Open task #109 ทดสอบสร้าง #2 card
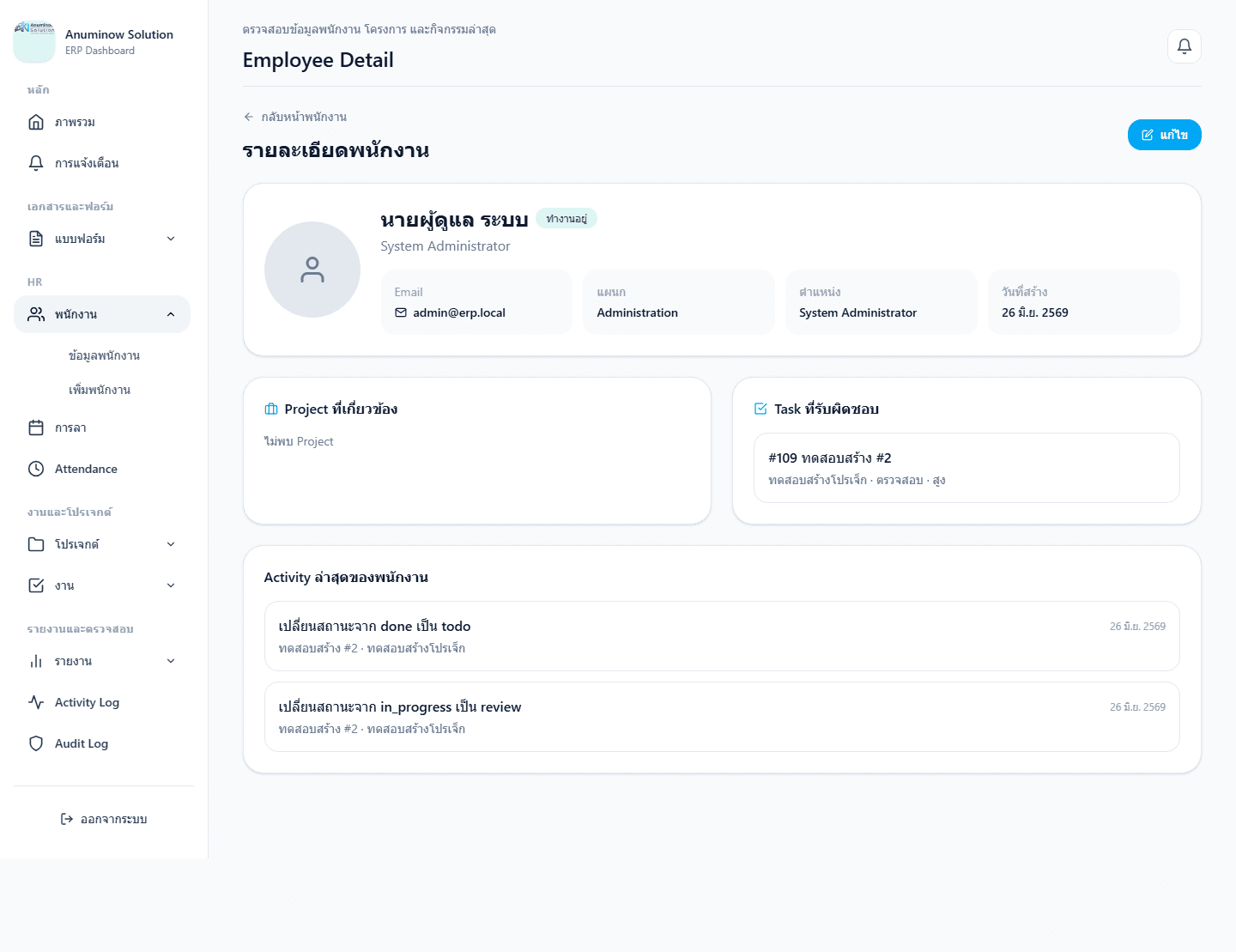The height and width of the screenshot is (952, 1236). coord(966,468)
